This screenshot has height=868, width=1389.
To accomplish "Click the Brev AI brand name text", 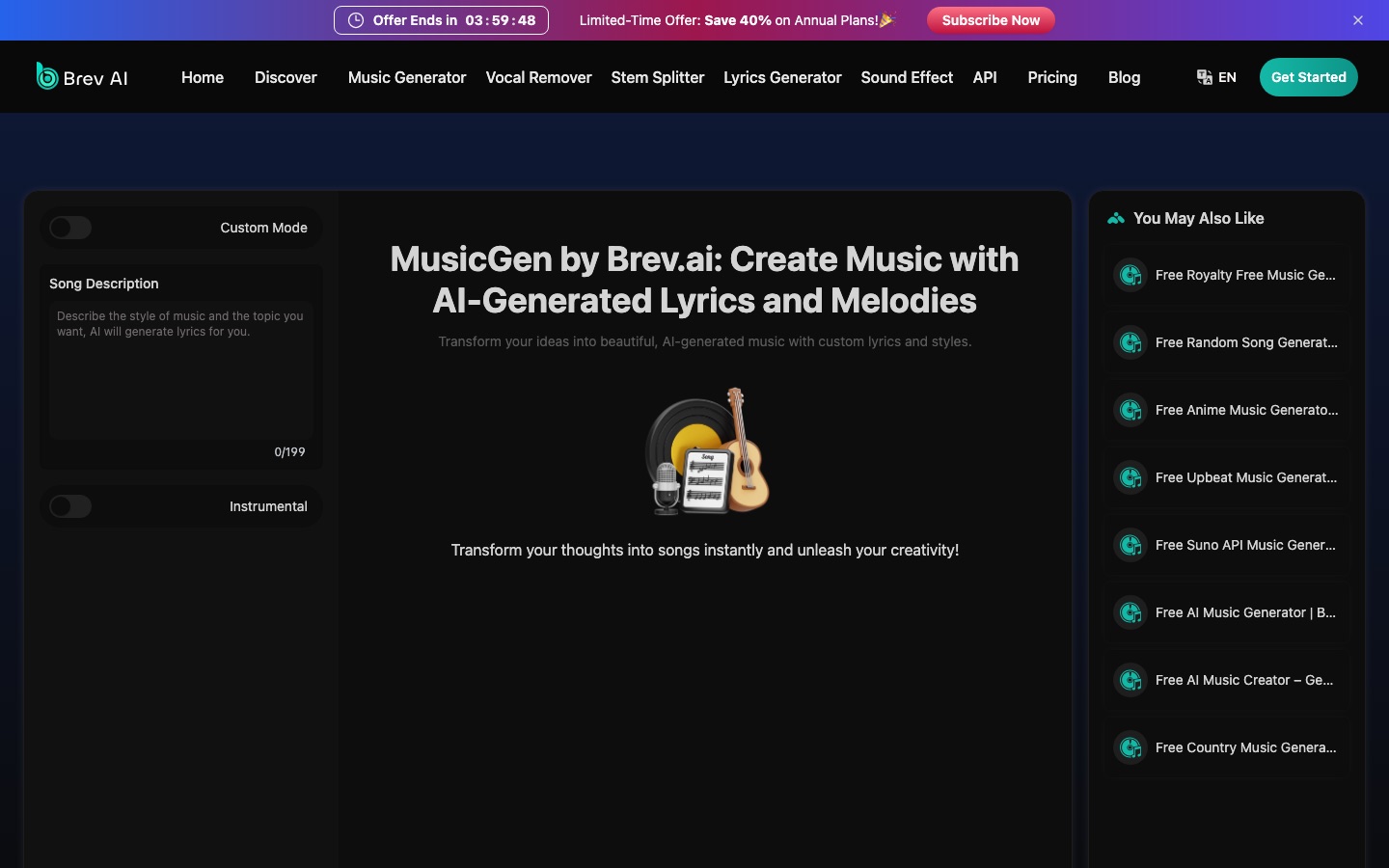I will pos(95,78).
